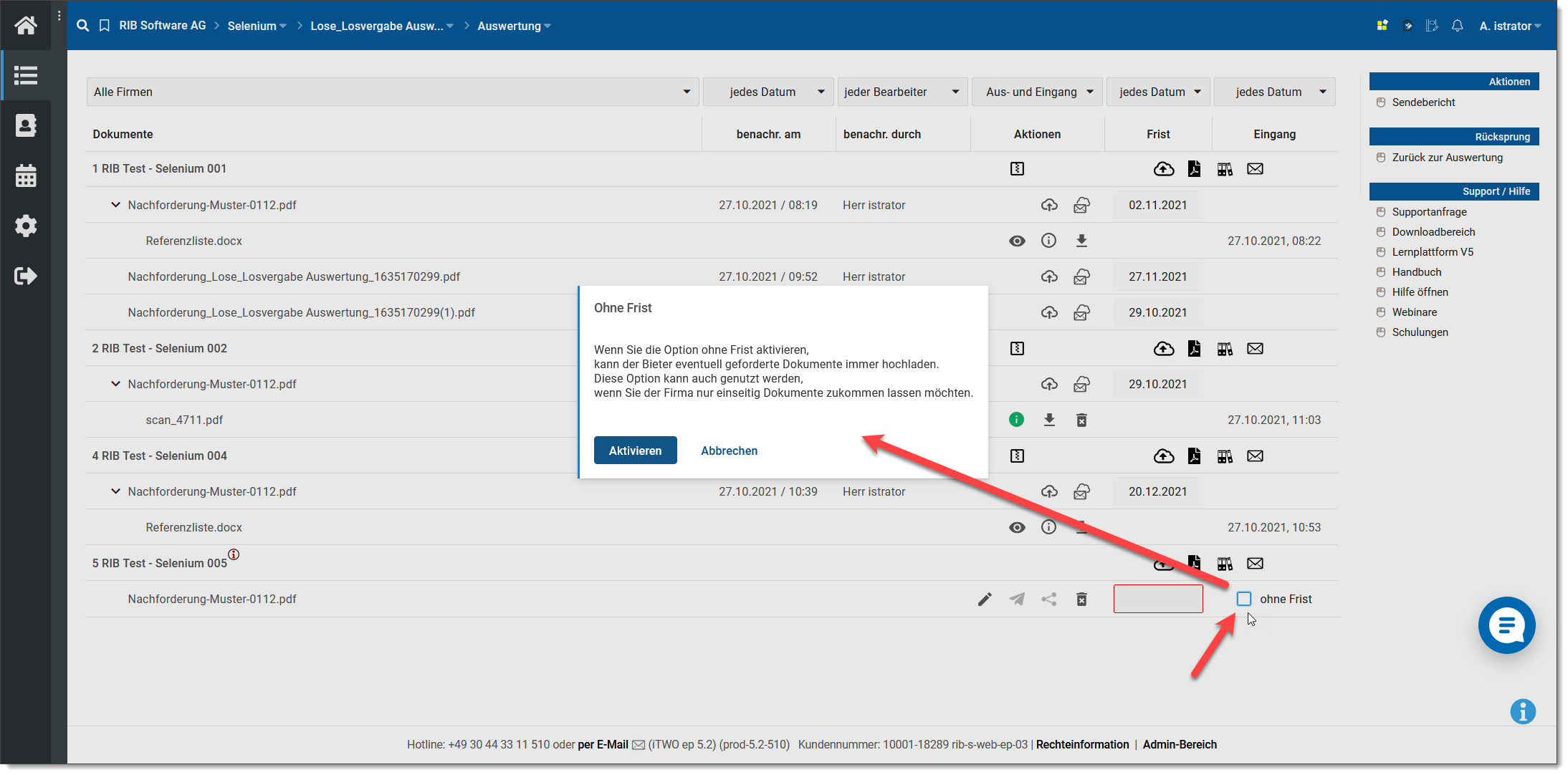Open the Selenium breadcrumb menu
1568x775 pixels.
coord(257,26)
